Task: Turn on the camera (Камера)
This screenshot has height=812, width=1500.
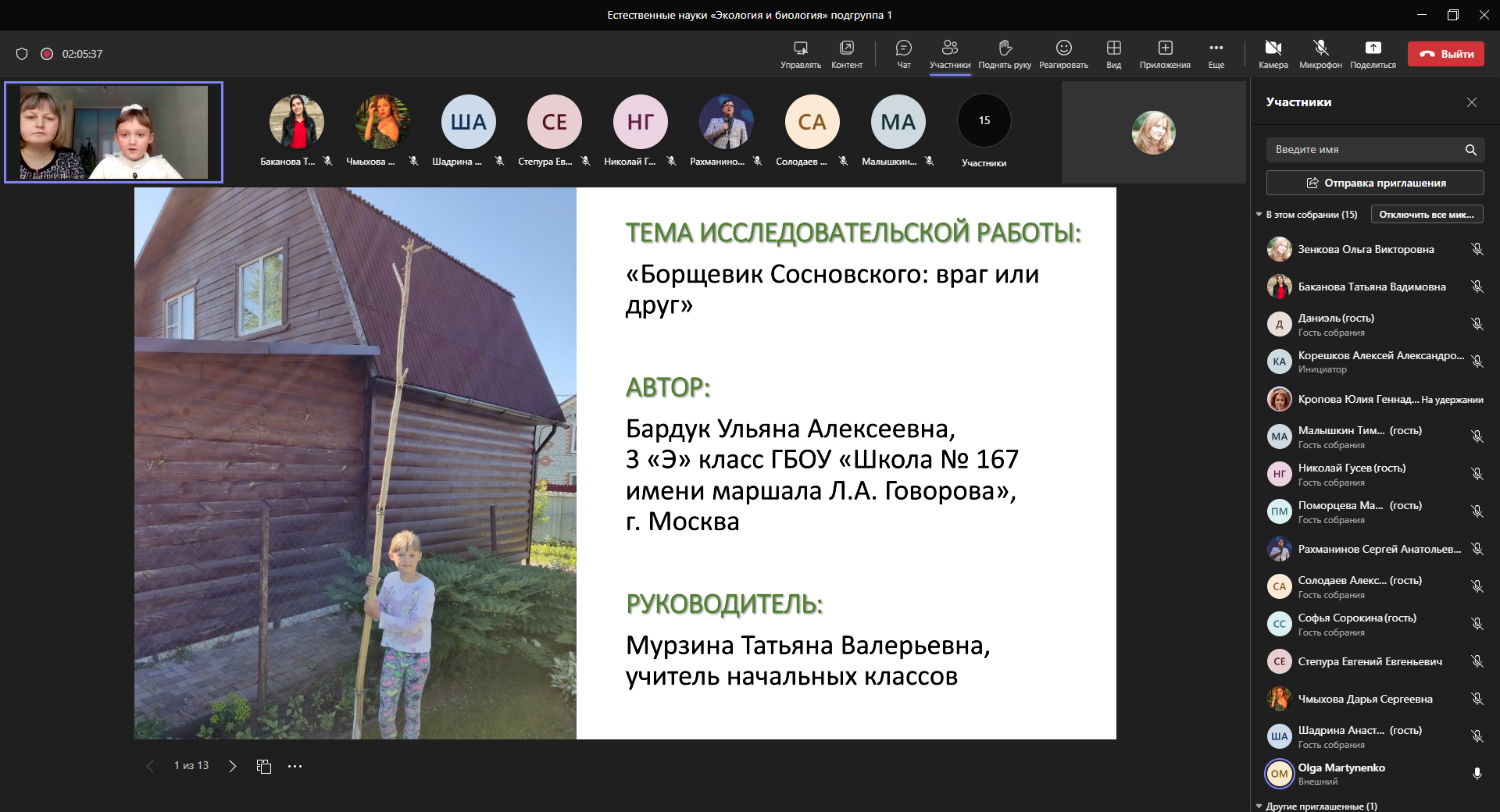Action: pyautogui.click(x=1273, y=53)
